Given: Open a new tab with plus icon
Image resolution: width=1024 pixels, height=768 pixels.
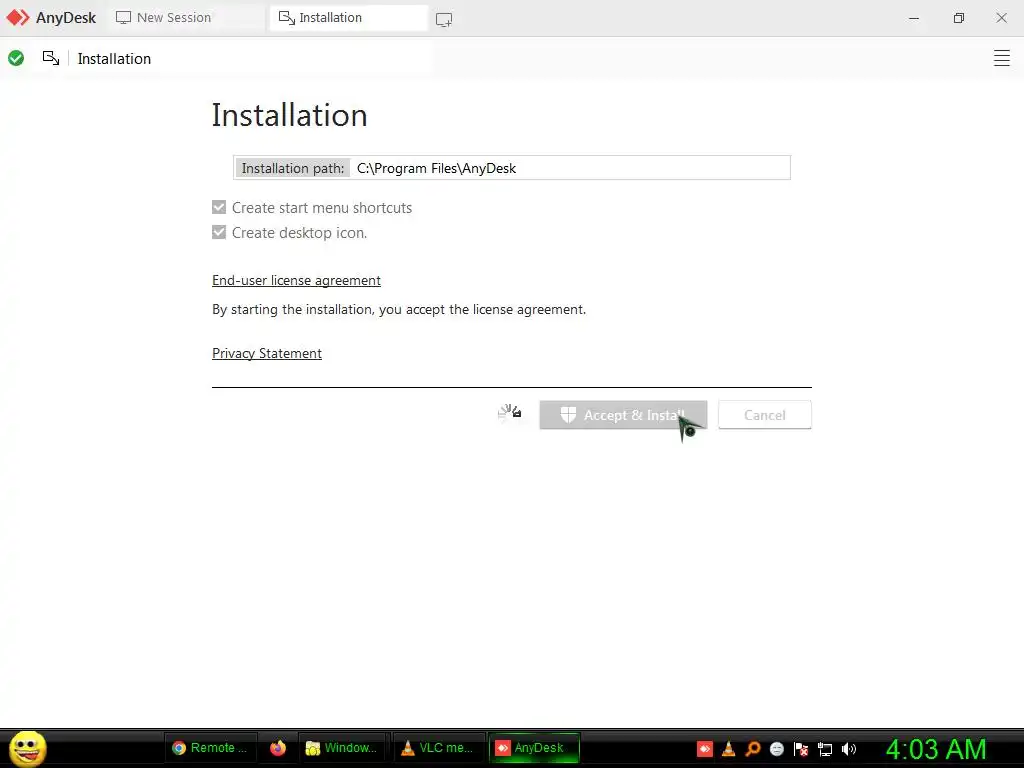Looking at the screenshot, I should tap(444, 19).
